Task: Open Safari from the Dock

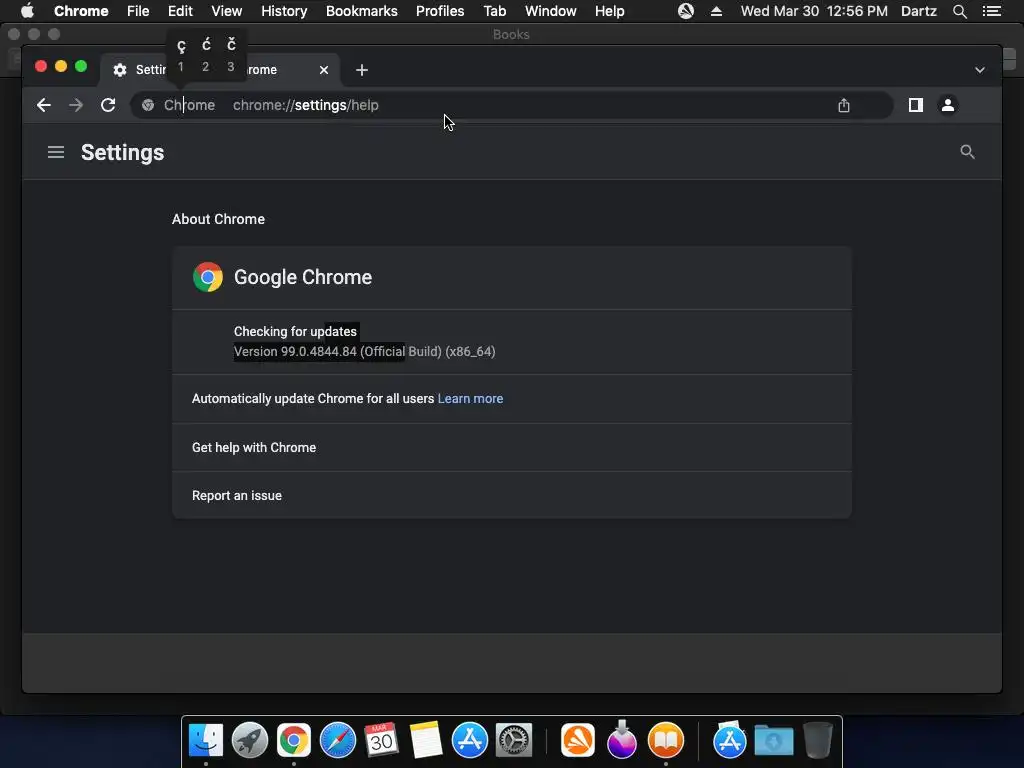Action: click(338, 741)
